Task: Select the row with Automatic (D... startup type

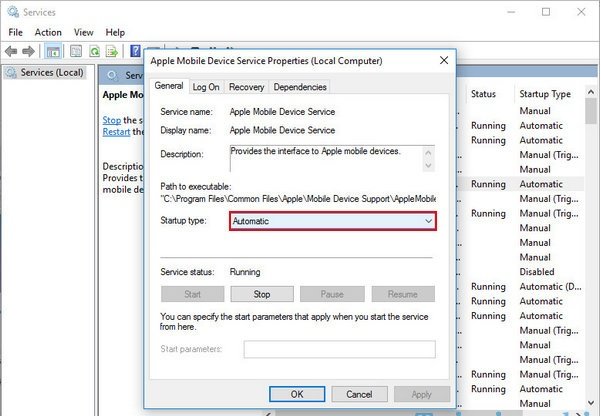Action: pyautogui.click(x=521, y=286)
